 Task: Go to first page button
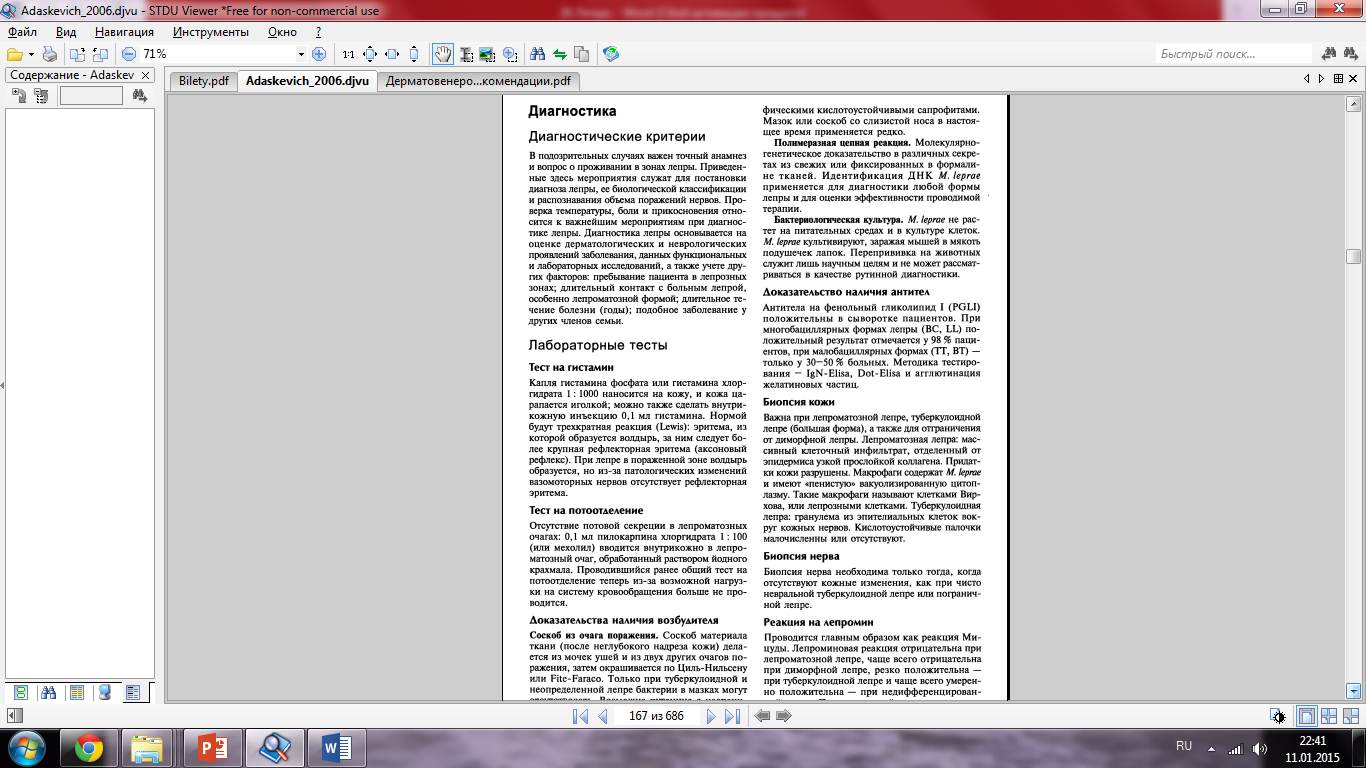580,716
